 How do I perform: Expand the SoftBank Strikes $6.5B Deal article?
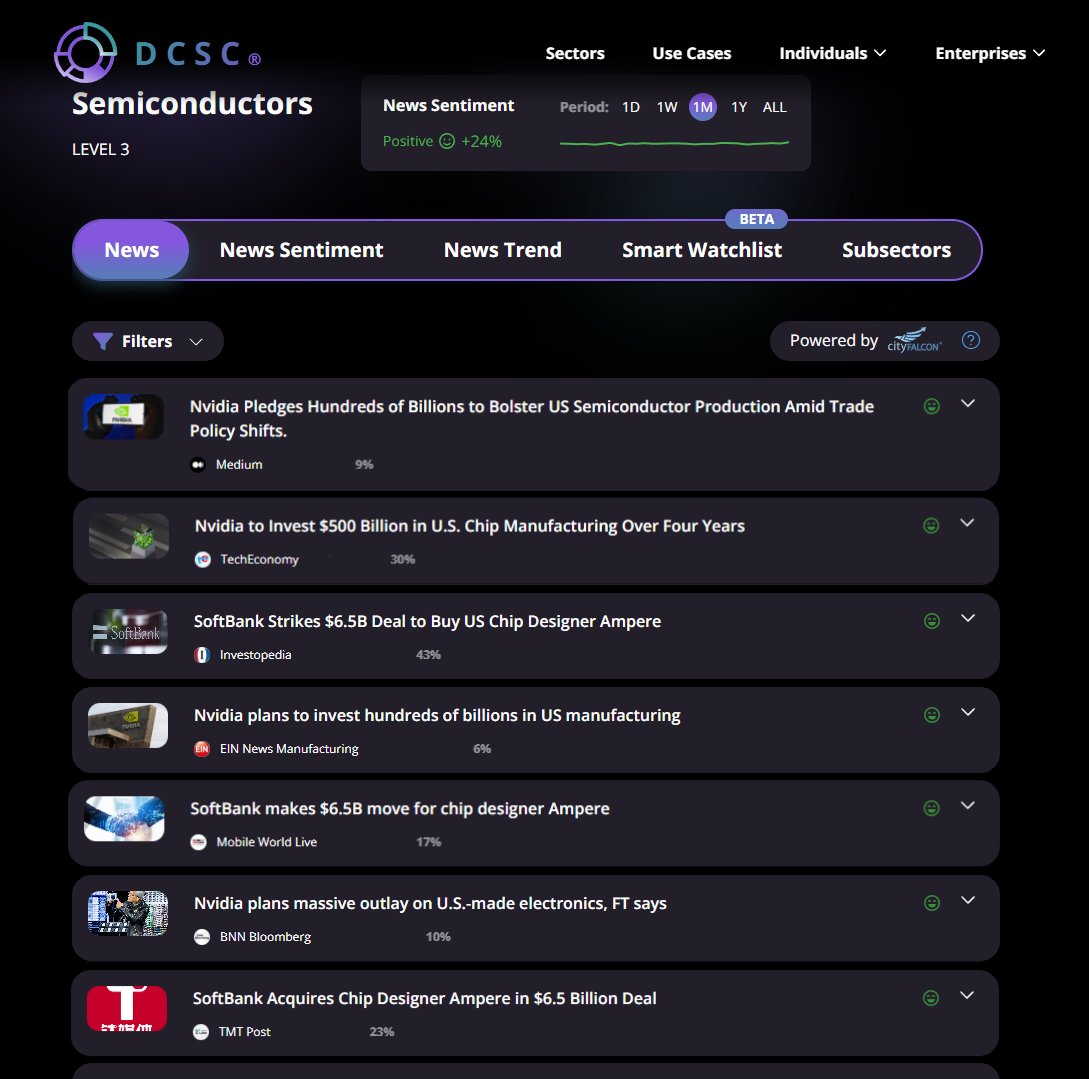(x=967, y=618)
